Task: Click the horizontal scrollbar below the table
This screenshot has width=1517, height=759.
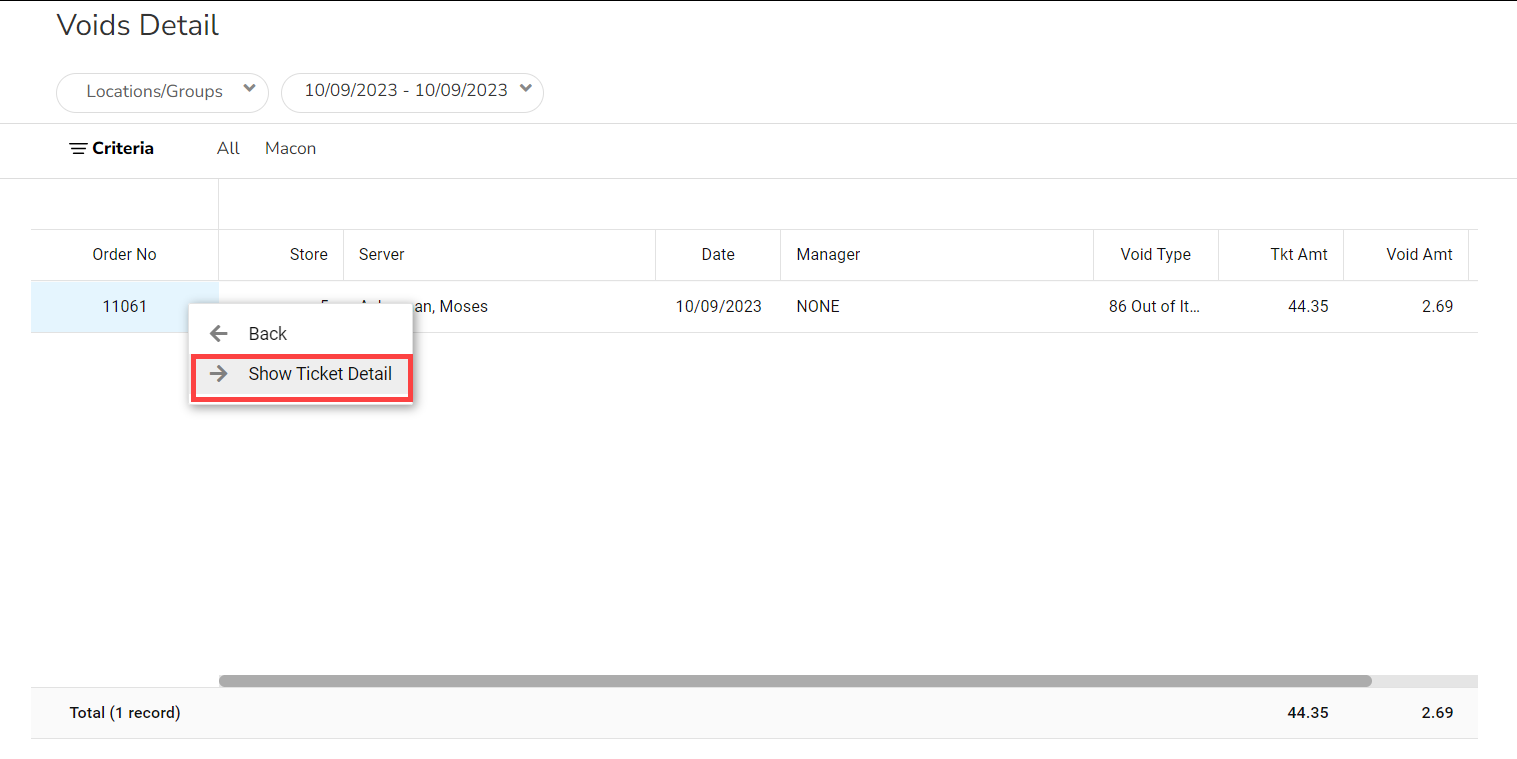Action: 795,681
